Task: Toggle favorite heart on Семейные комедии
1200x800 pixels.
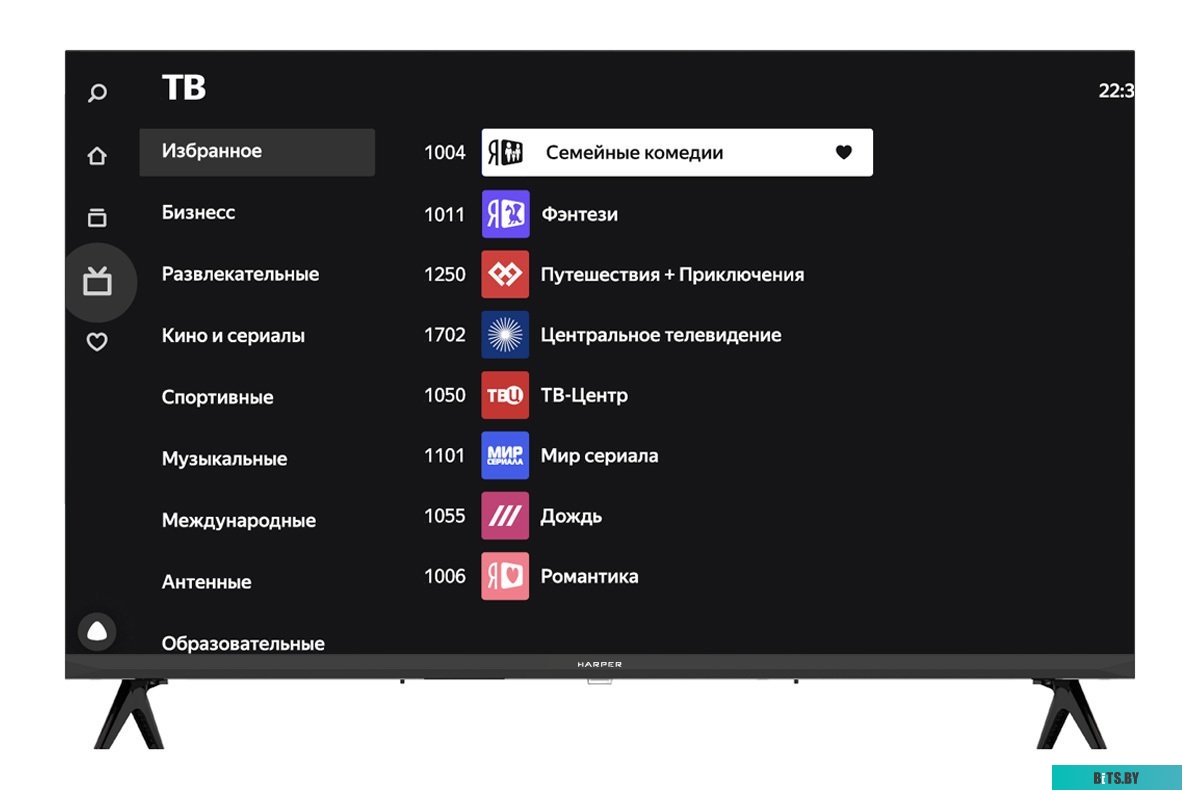Action: click(844, 153)
